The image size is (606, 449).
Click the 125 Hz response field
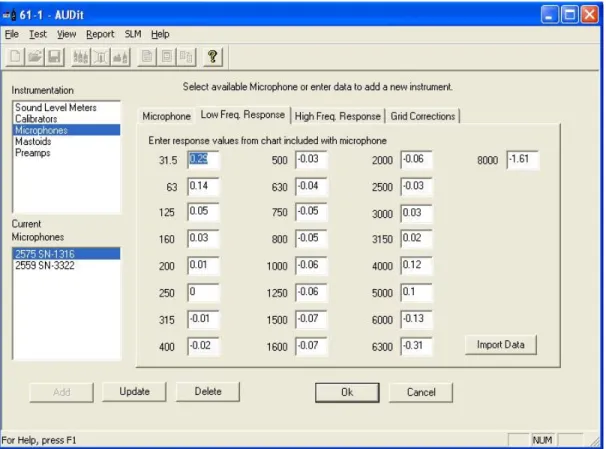203,212
